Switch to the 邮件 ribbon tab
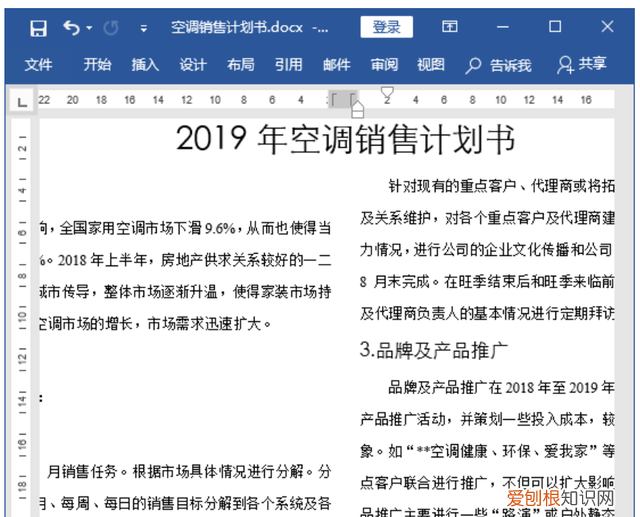 (x=336, y=64)
